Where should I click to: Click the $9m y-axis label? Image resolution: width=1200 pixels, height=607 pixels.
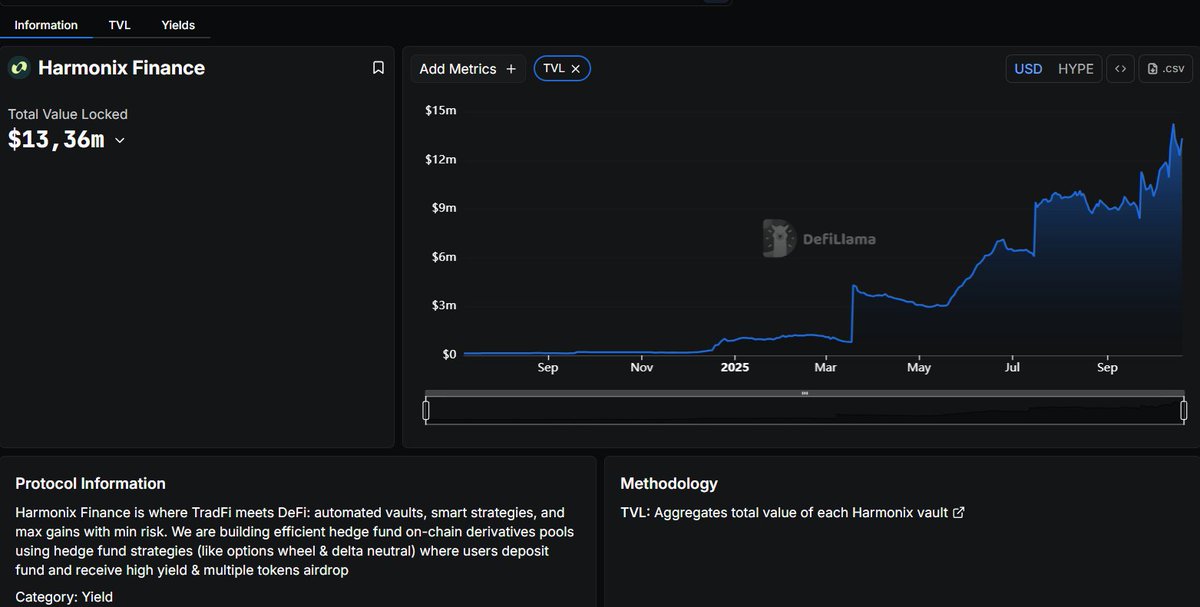[x=444, y=208]
